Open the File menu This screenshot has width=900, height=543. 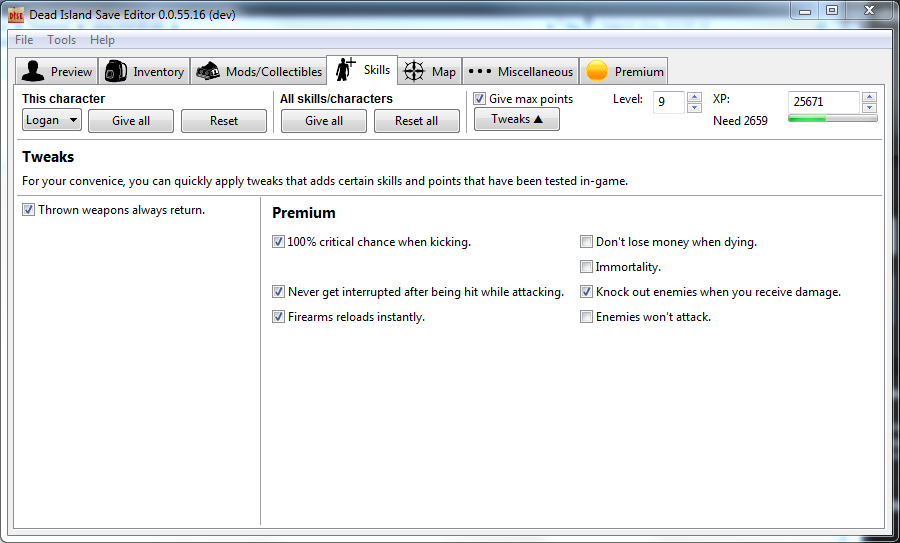click(x=24, y=40)
